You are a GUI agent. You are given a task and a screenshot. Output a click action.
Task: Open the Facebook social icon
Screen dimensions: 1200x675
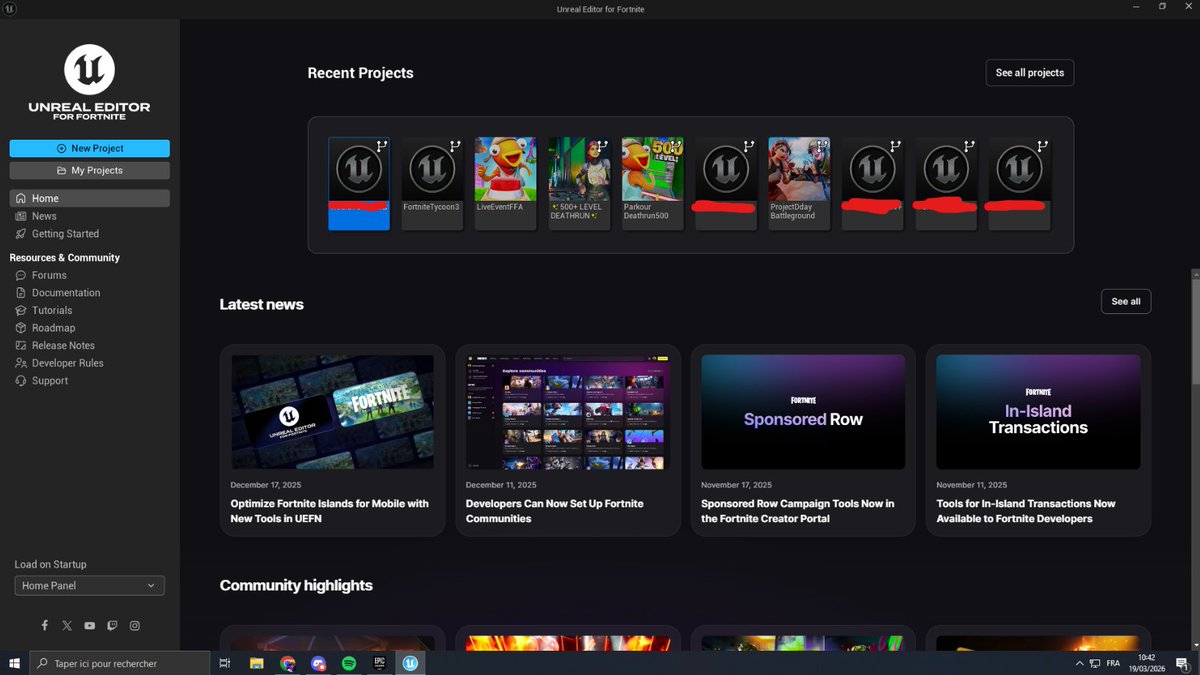(x=45, y=625)
